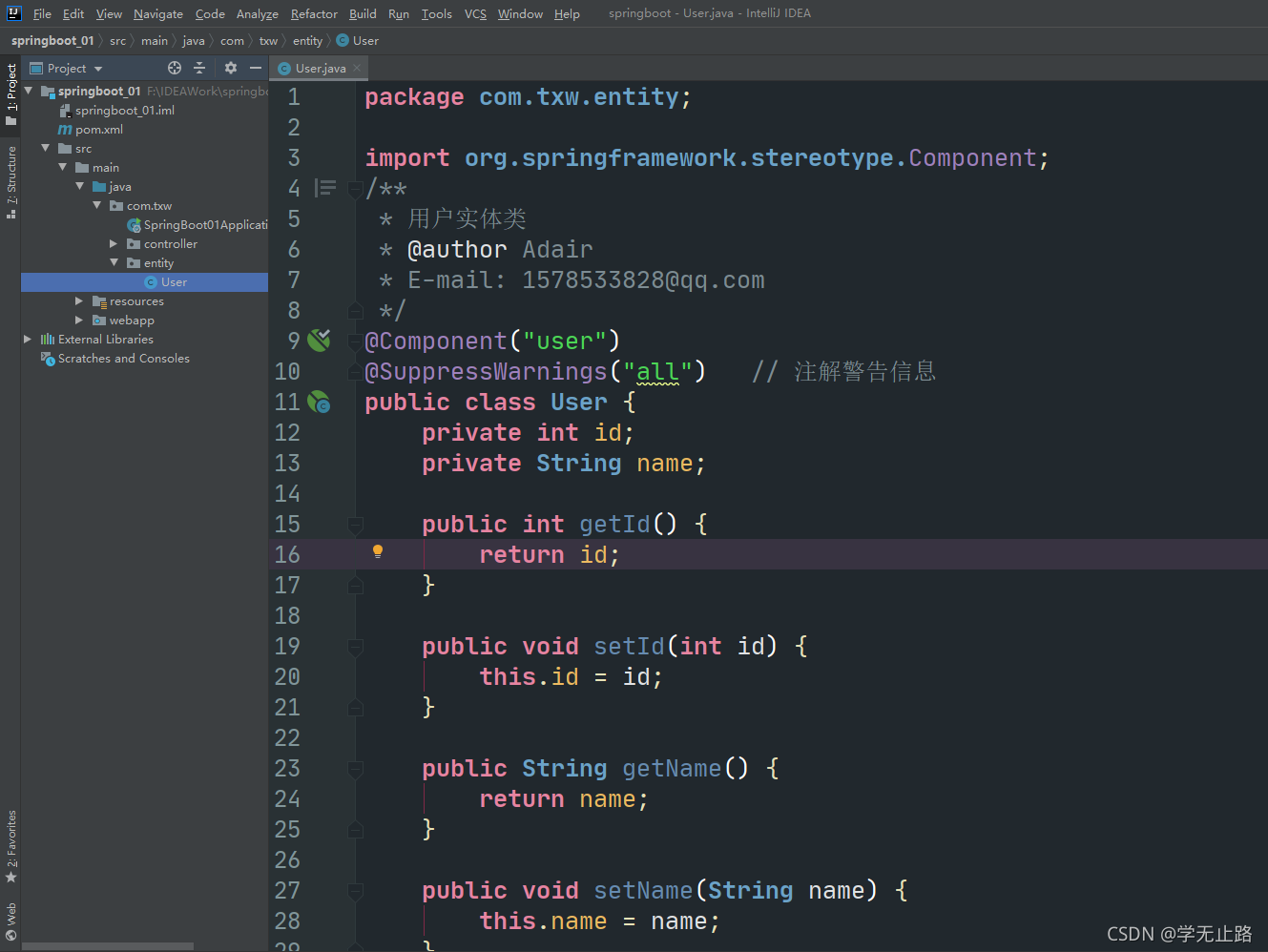The height and width of the screenshot is (952, 1268).
Task: Click the Spring class gutter icon on line 11
Action: (320, 402)
